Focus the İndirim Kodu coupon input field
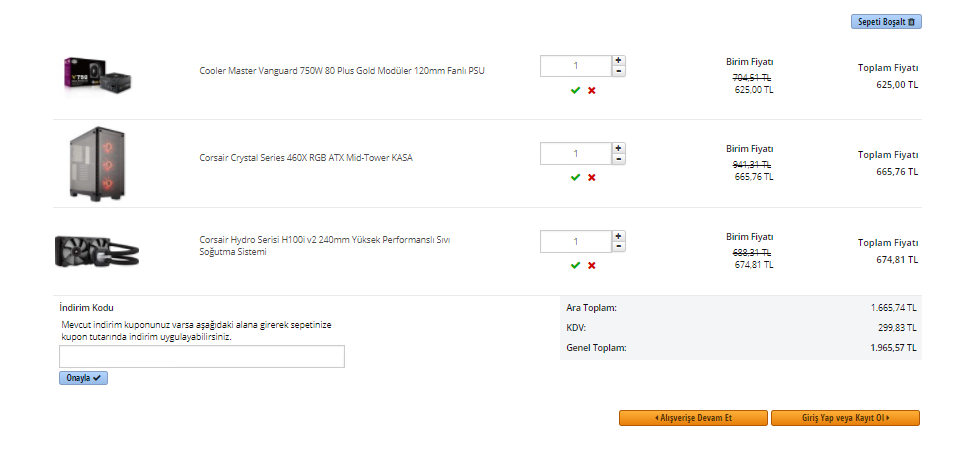969x462 pixels. pos(202,356)
